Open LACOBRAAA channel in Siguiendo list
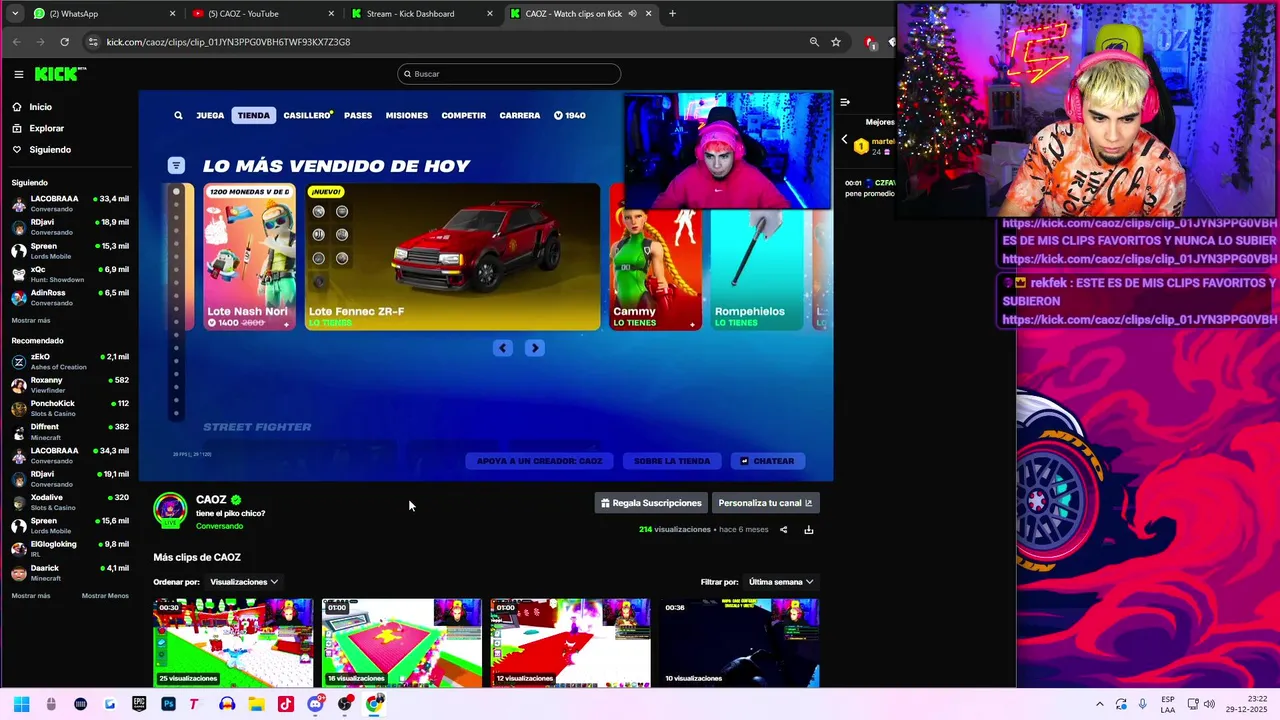 click(x=70, y=203)
